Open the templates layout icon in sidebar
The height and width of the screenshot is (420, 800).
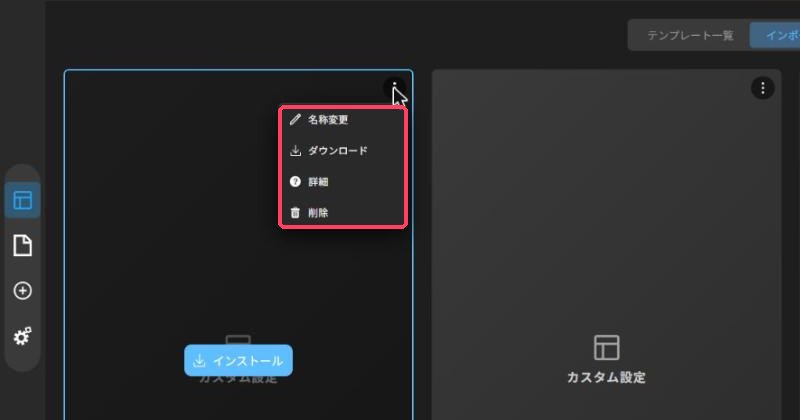(22, 200)
